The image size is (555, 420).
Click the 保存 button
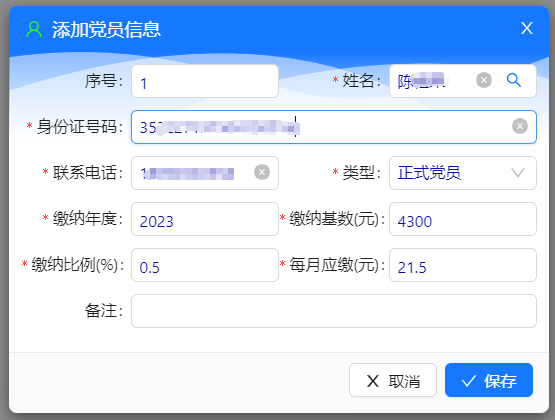(x=489, y=380)
